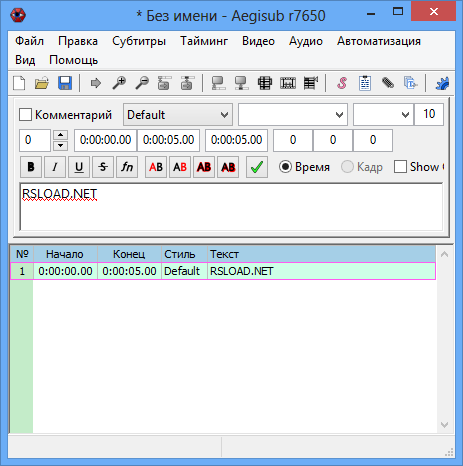Set outline color with third AB button
The width and height of the screenshot is (463, 466).
click(x=204, y=167)
